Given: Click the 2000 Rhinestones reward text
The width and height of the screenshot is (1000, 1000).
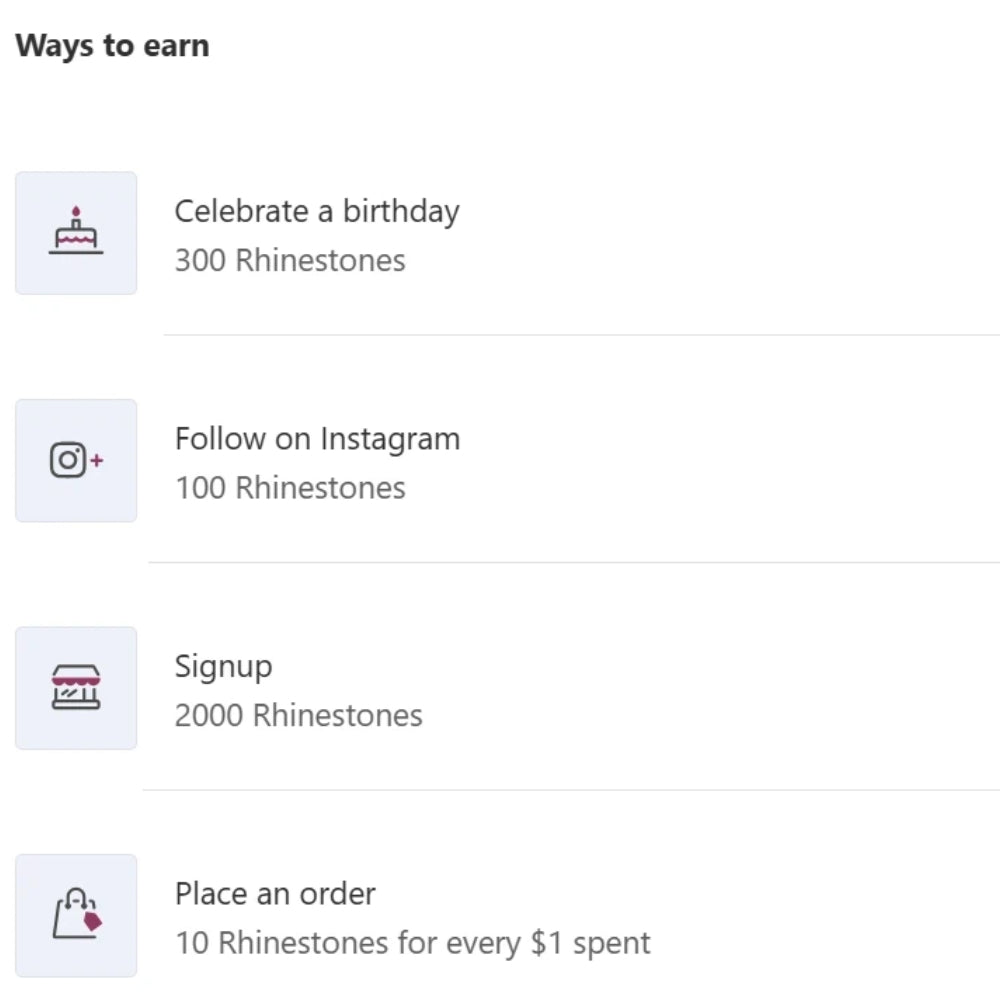Looking at the screenshot, I should [x=298, y=716].
